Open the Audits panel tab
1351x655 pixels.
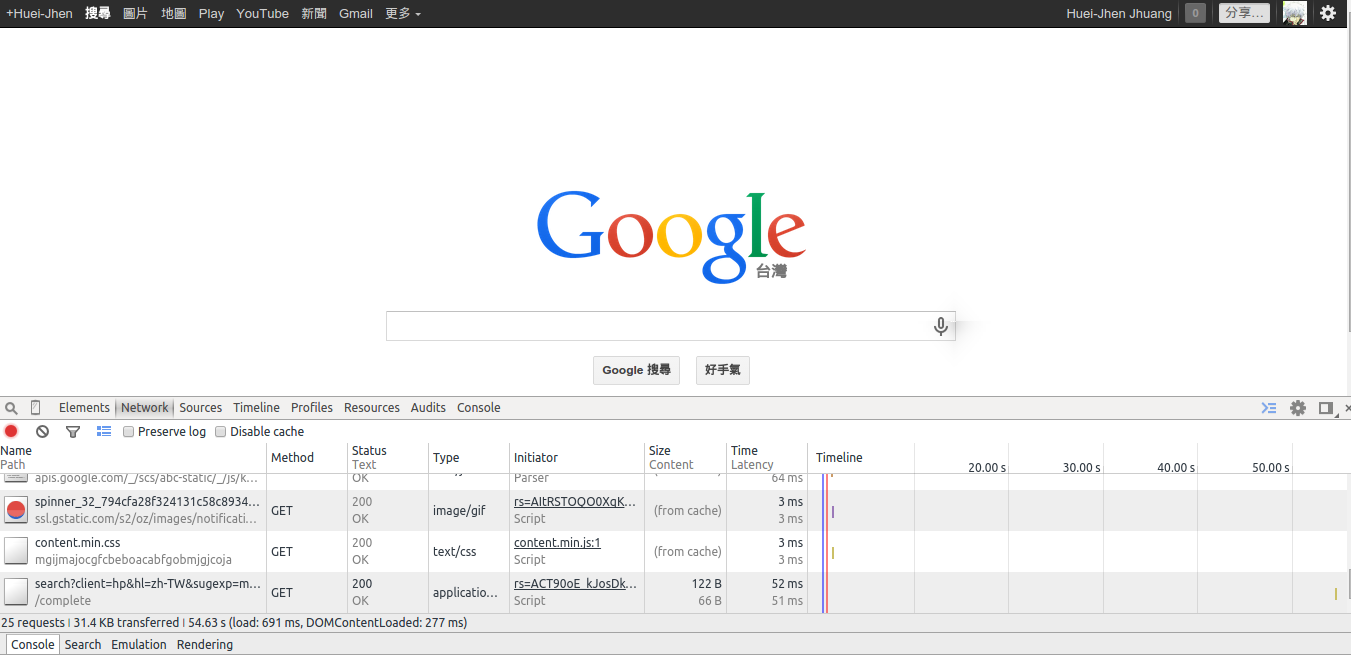(428, 408)
